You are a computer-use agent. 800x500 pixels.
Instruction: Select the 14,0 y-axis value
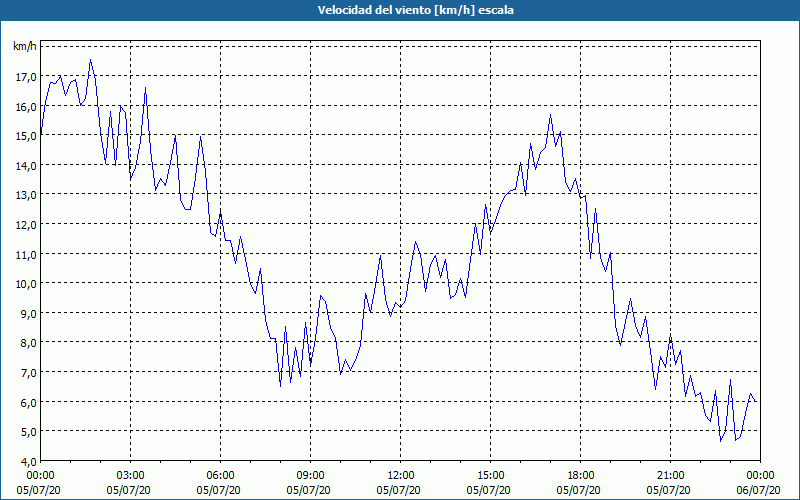click(26, 165)
